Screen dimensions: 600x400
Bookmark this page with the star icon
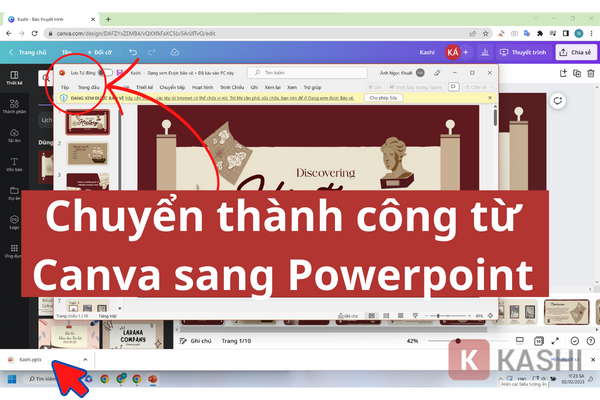coord(486,34)
